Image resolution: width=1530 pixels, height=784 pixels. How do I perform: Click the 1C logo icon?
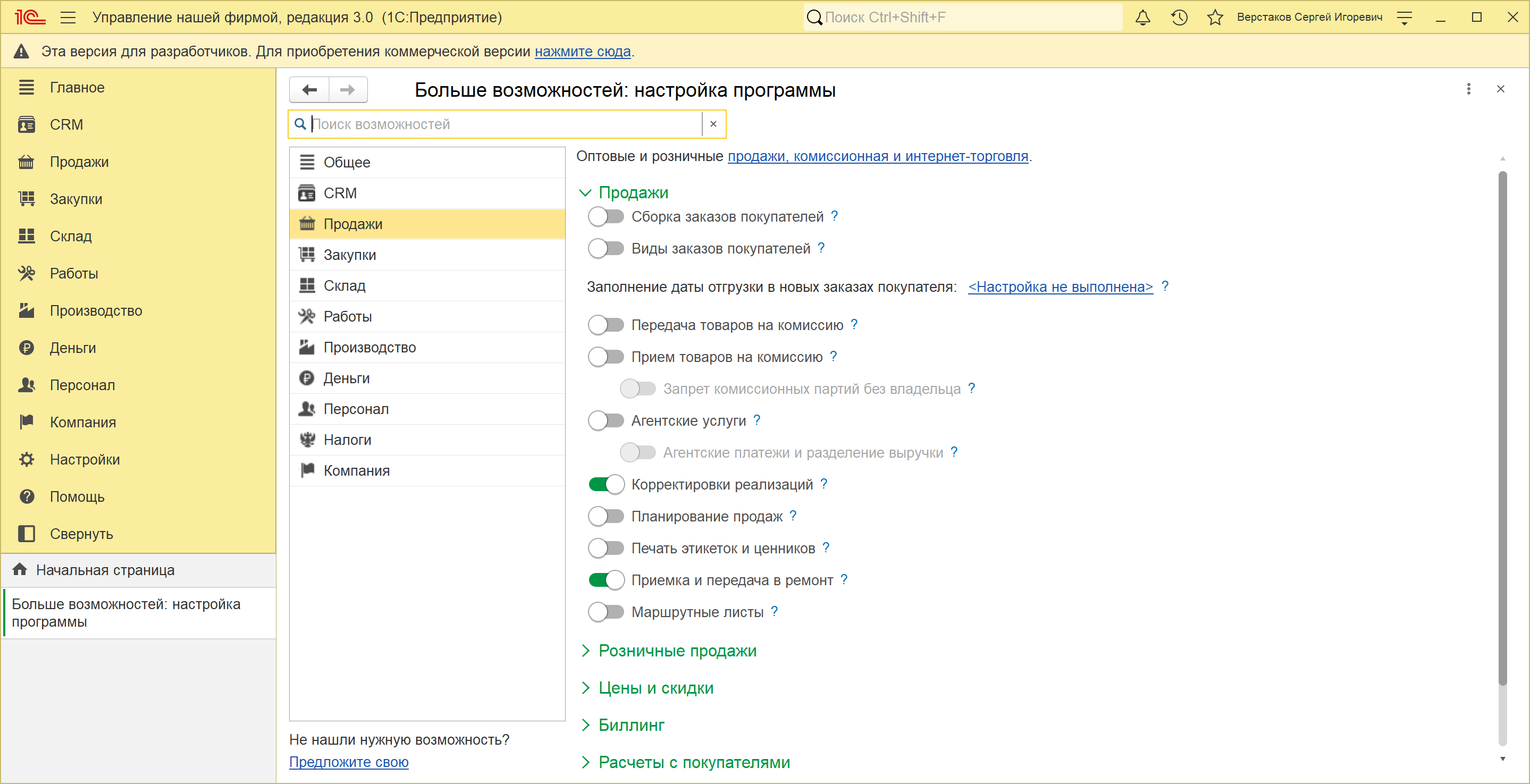[x=30, y=17]
